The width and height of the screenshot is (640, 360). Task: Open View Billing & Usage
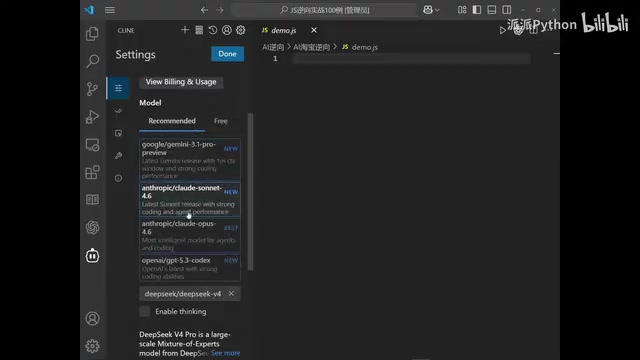[181, 82]
